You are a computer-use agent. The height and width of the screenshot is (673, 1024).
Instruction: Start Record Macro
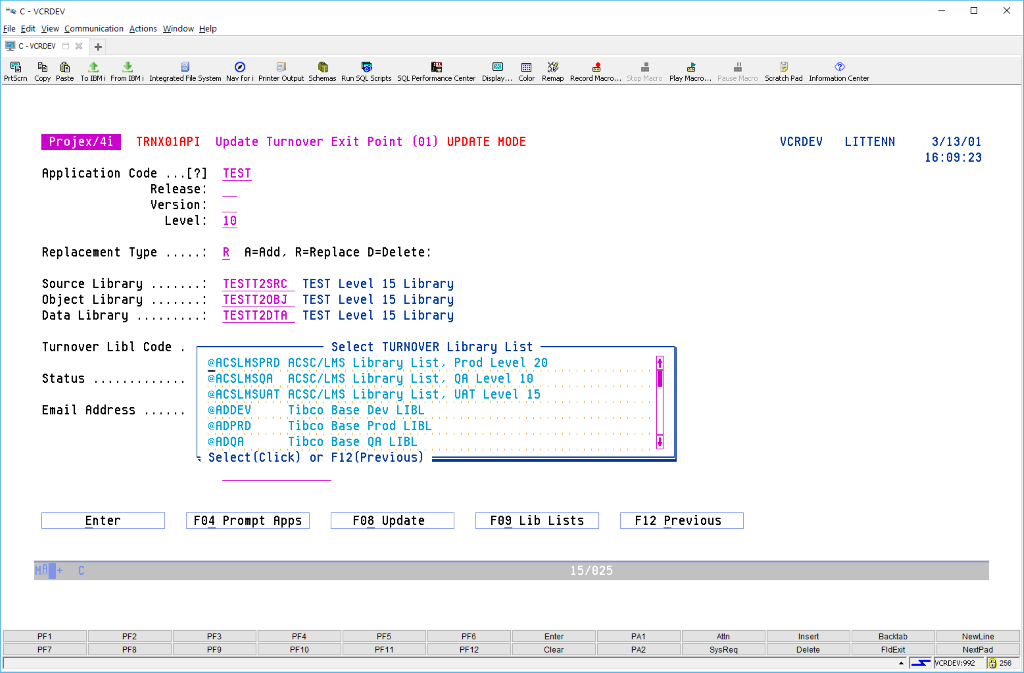(x=596, y=71)
